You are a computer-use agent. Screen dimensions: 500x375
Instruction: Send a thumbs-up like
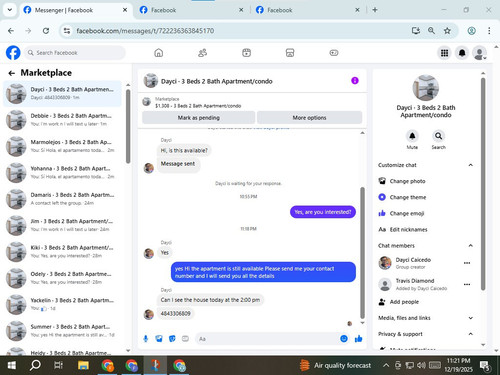(358, 339)
